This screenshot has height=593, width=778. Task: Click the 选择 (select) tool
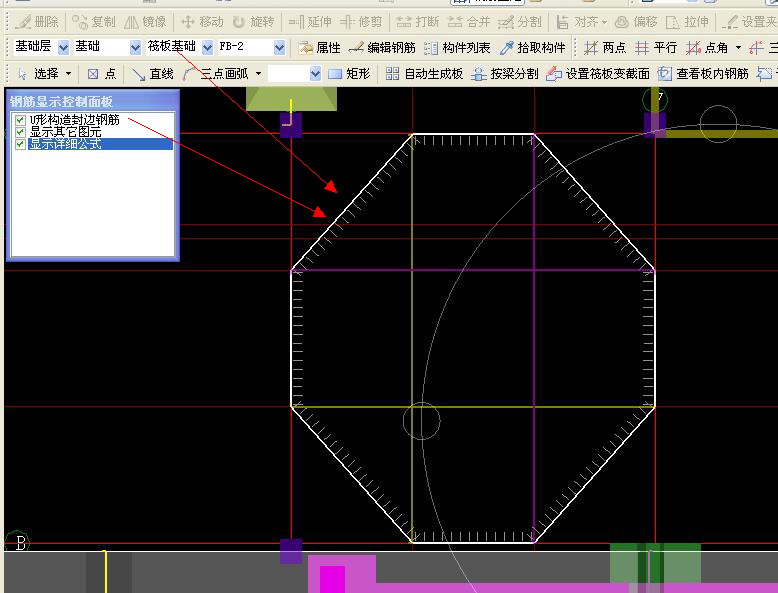coord(38,74)
